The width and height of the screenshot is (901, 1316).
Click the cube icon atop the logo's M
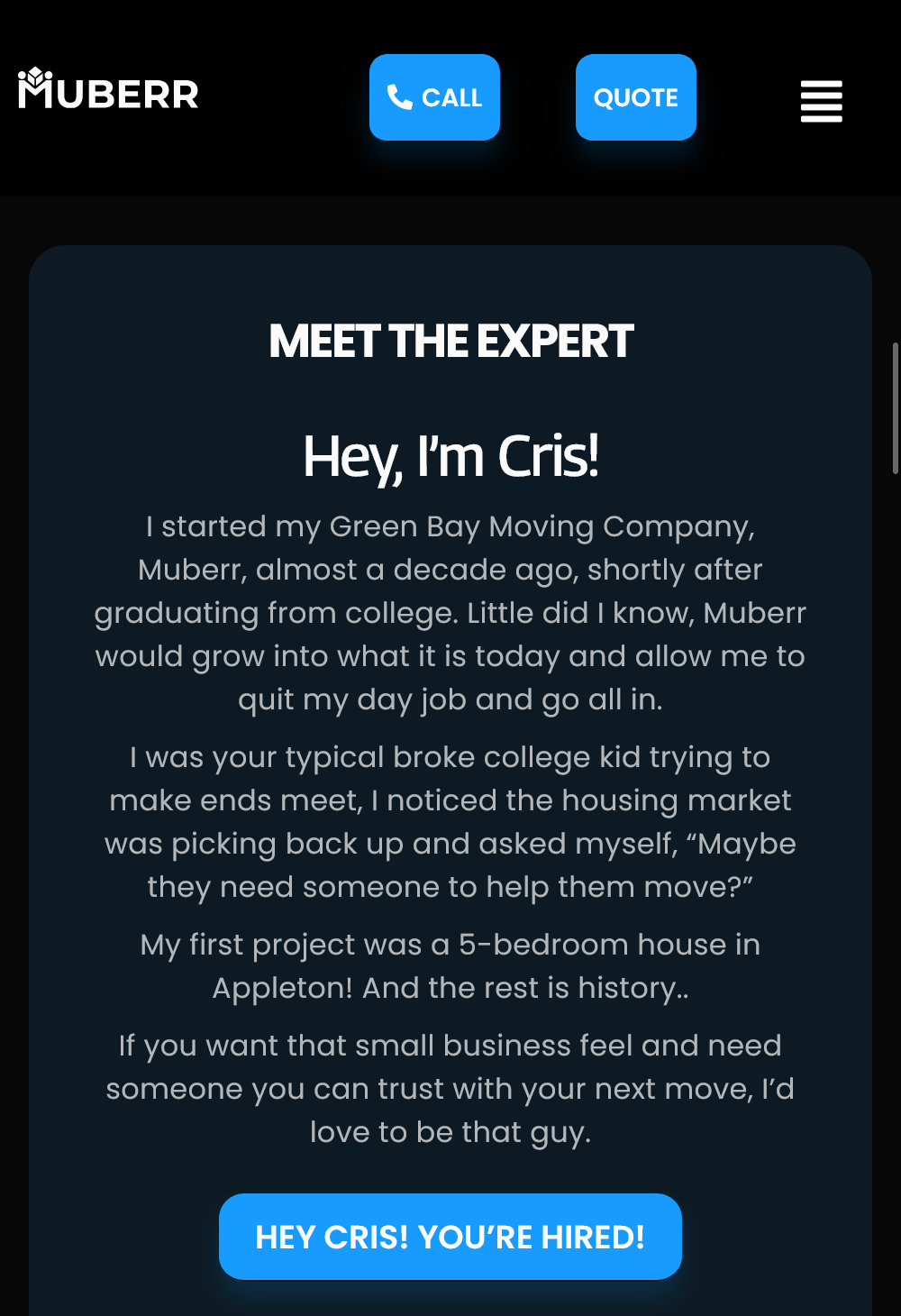coord(34,78)
